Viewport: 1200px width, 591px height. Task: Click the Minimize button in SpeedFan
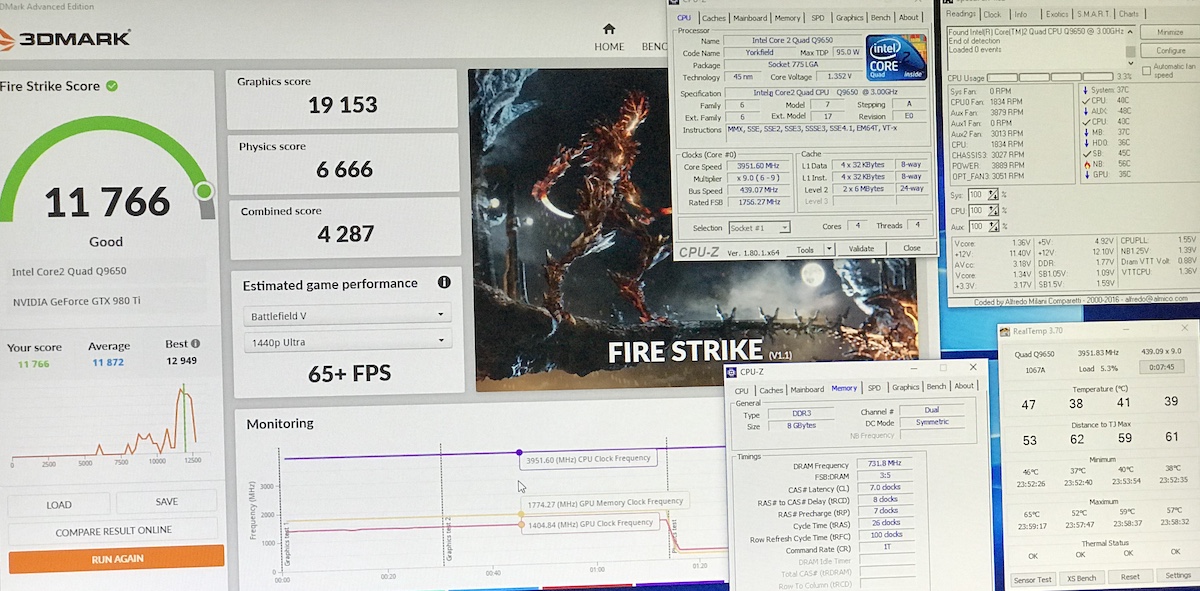(x=1170, y=33)
